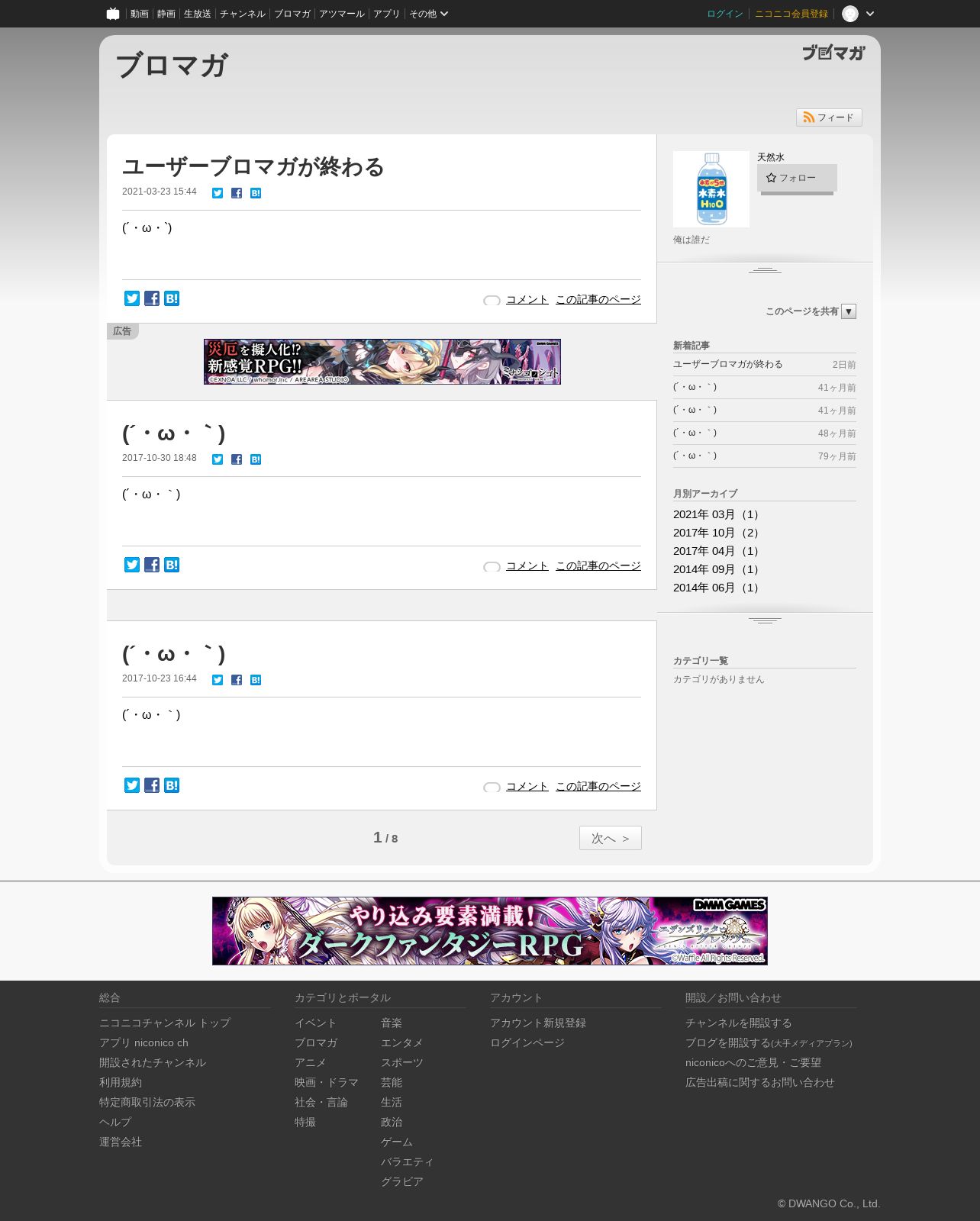
Task: Open archive 2014年 06月（1）
Action: tap(717, 588)
